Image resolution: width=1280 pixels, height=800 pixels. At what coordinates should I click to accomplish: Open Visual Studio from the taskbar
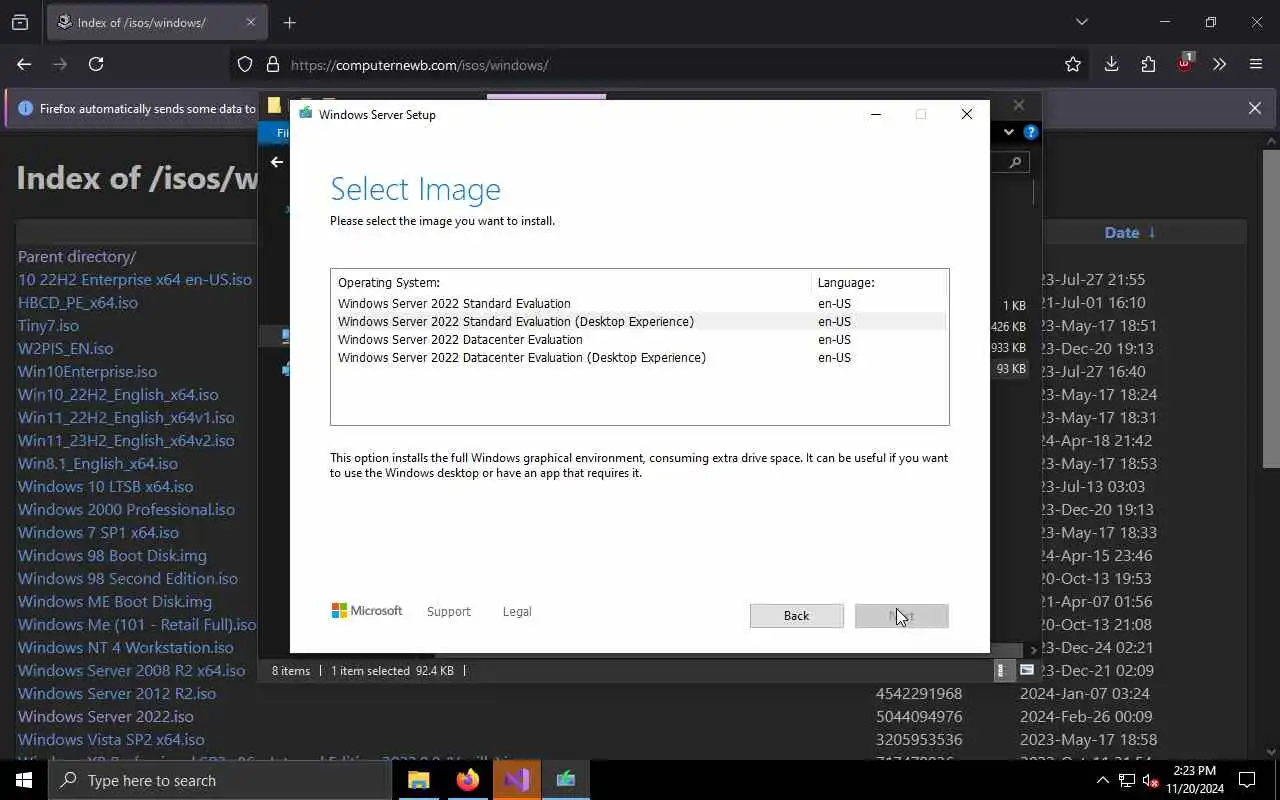(x=517, y=780)
